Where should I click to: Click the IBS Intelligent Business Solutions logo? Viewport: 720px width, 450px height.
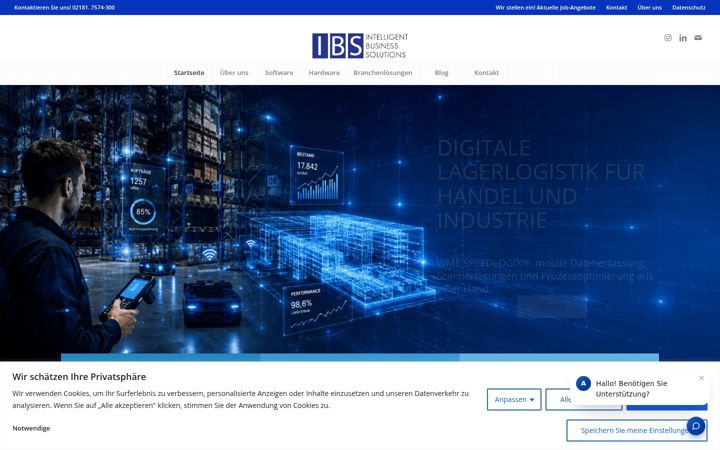360,45
